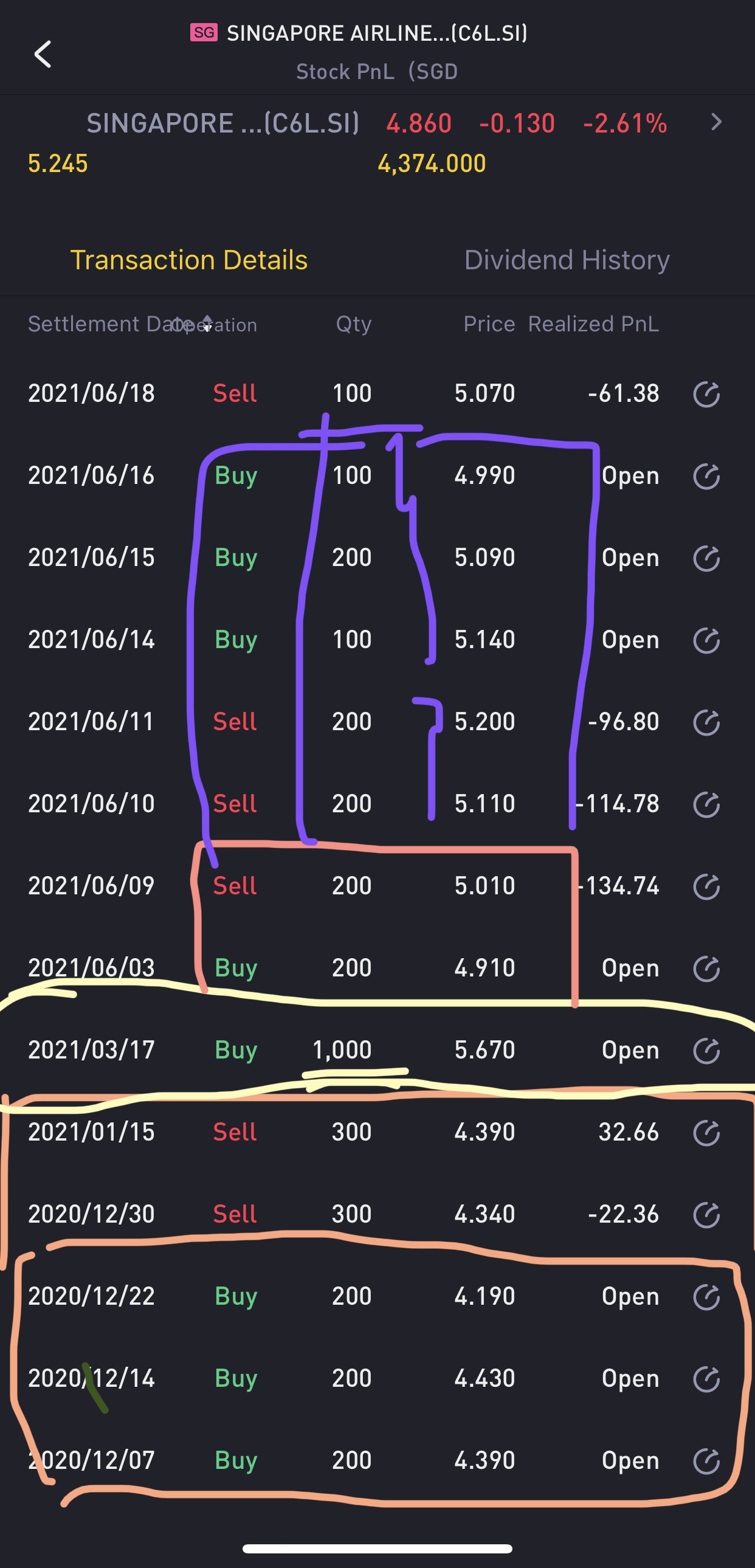This screenshot has width=755, height=1568.
Task: Tap detail icon on 2021/06/09 Sell row
Action: pos(706,886)
